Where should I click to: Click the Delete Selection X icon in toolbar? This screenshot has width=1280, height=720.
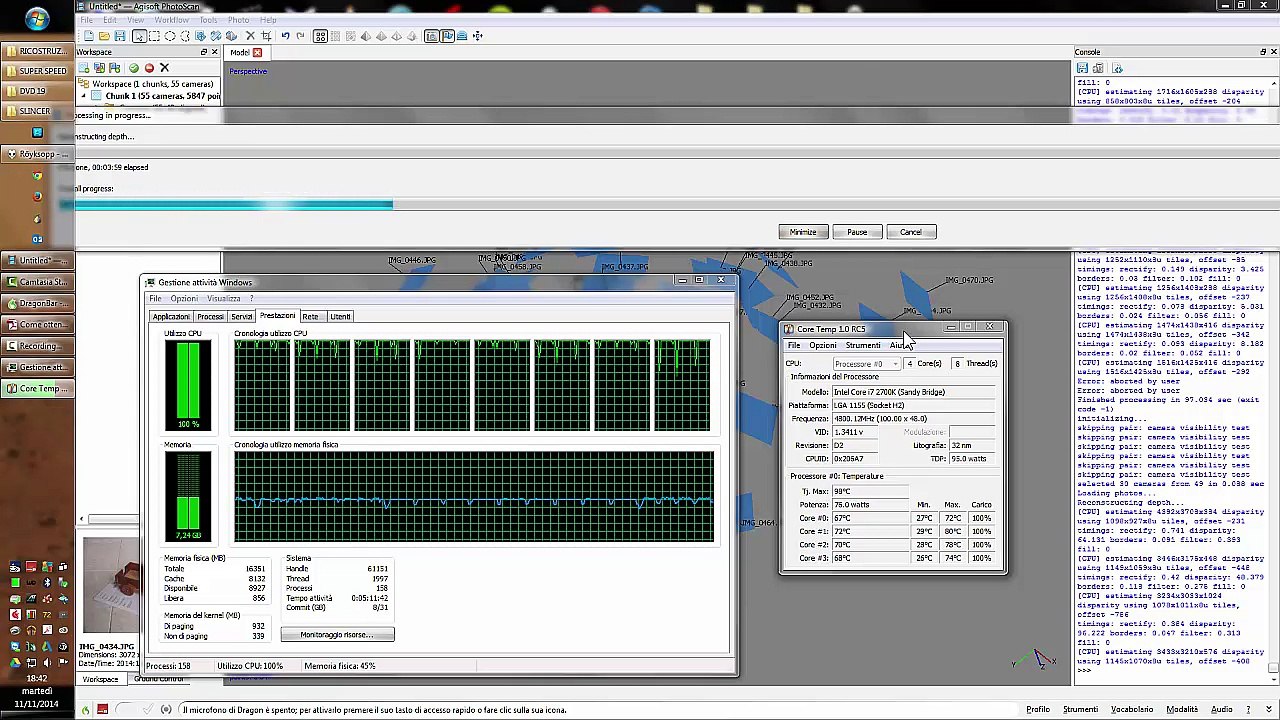pyautogui.click(x=251, y=36)
